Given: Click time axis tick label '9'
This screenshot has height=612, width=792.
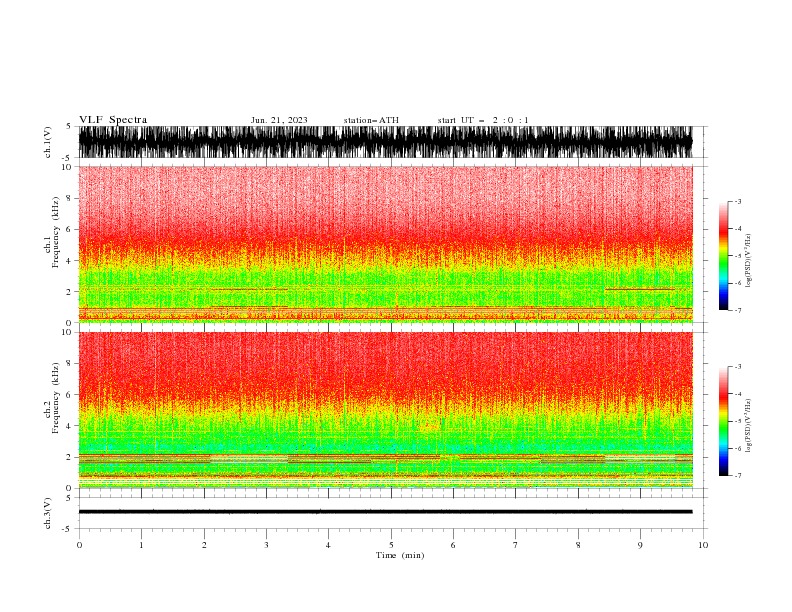Looking at the screenshot, I should pyautogui.click(x=640, y=545).
